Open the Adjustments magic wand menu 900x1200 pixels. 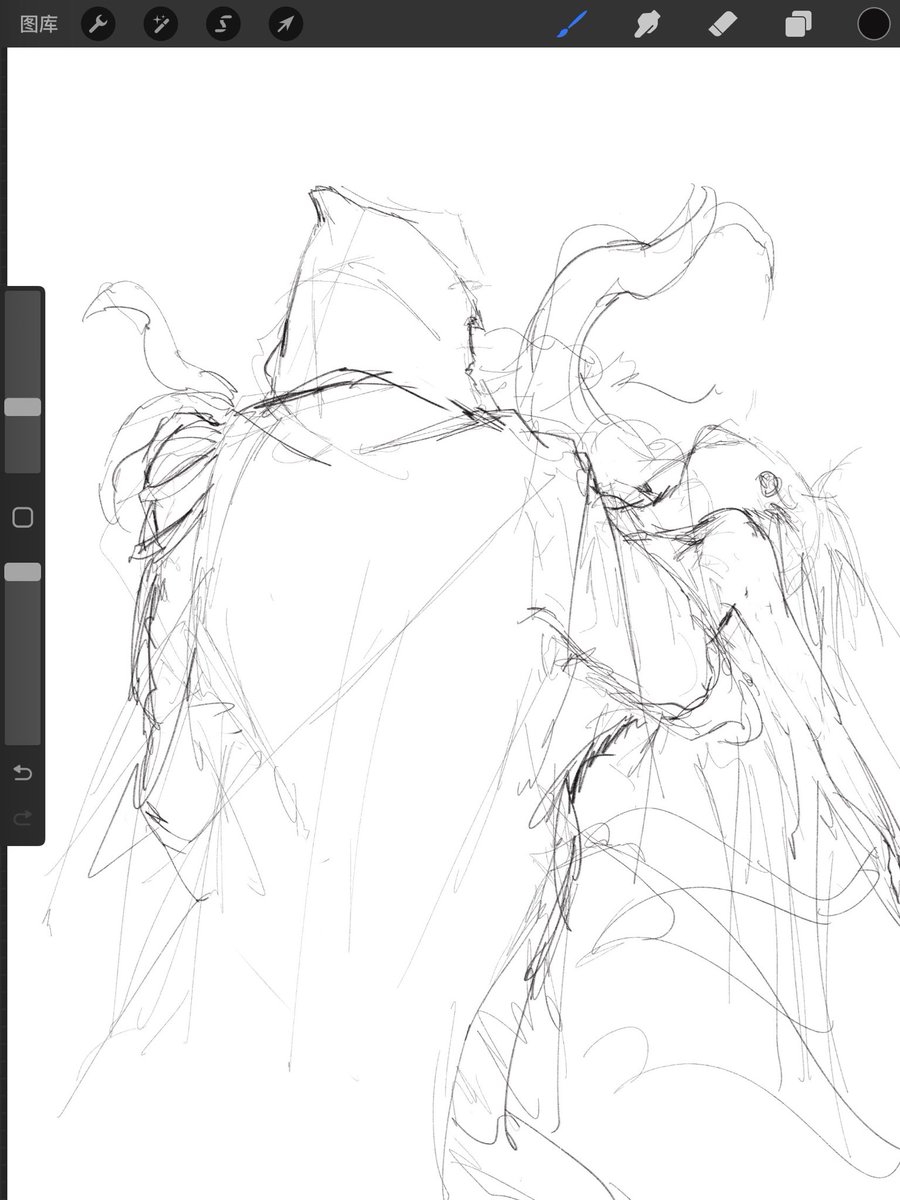(x=160, y=24)
